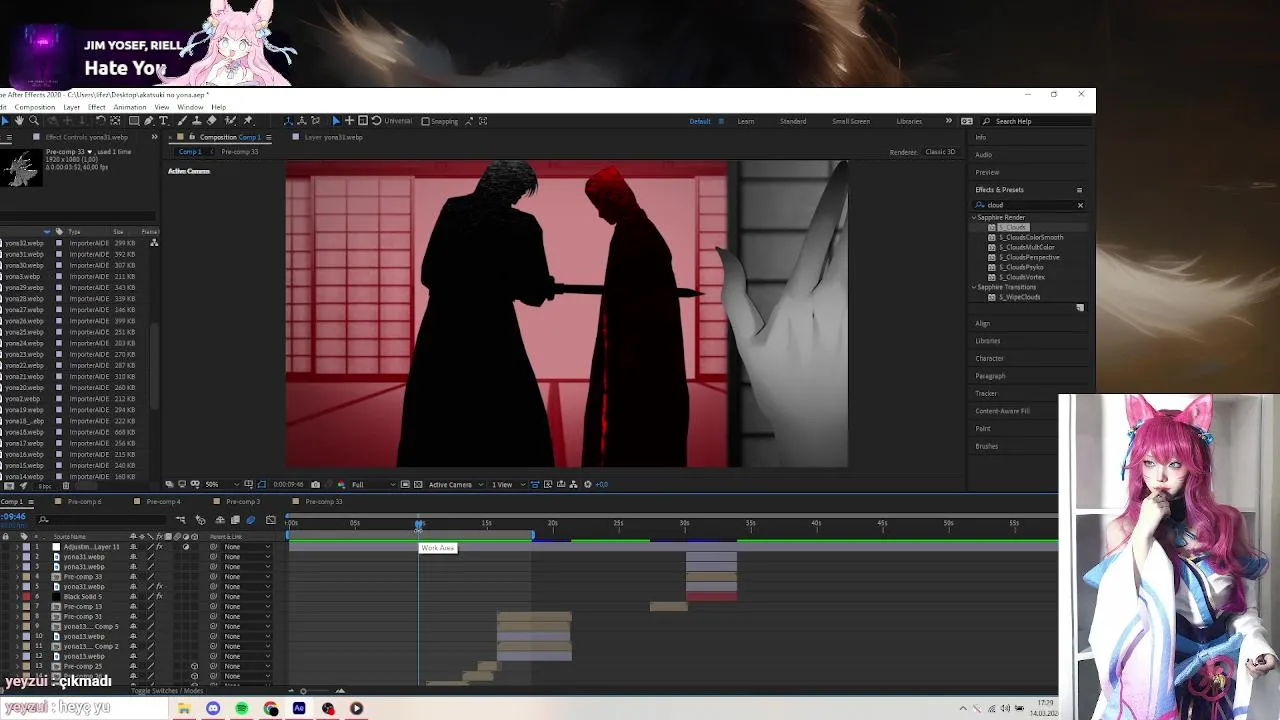Open File Explorer from the taskbar

[184, 708]
